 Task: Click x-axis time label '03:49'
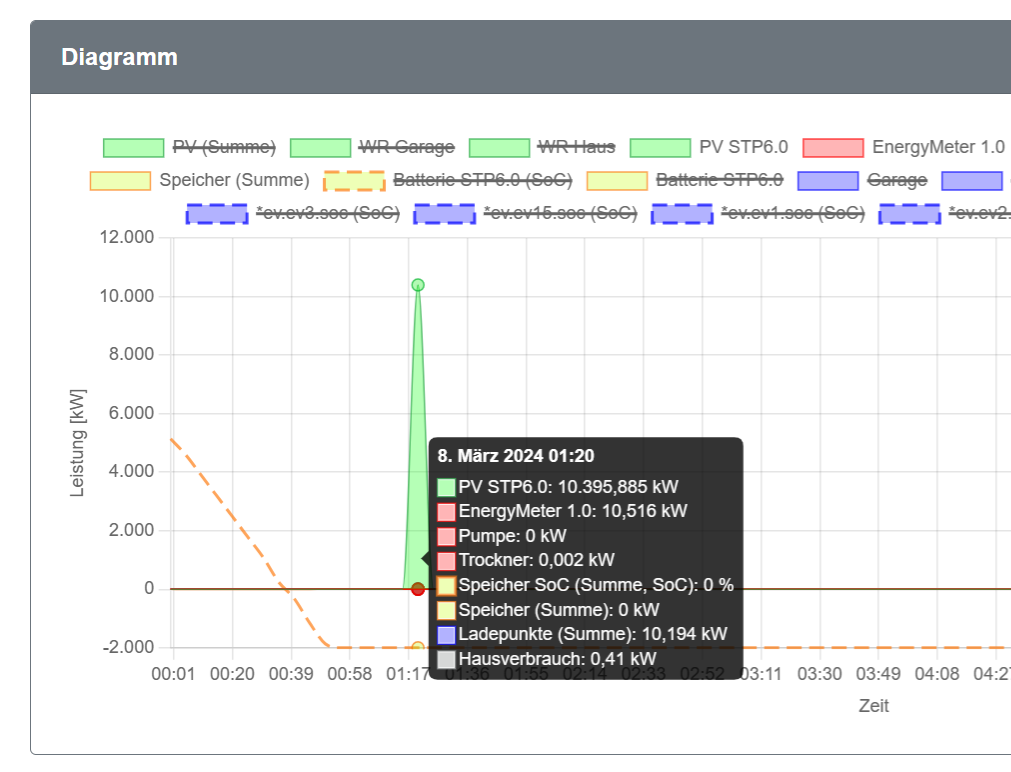click(x=878, y=674)
